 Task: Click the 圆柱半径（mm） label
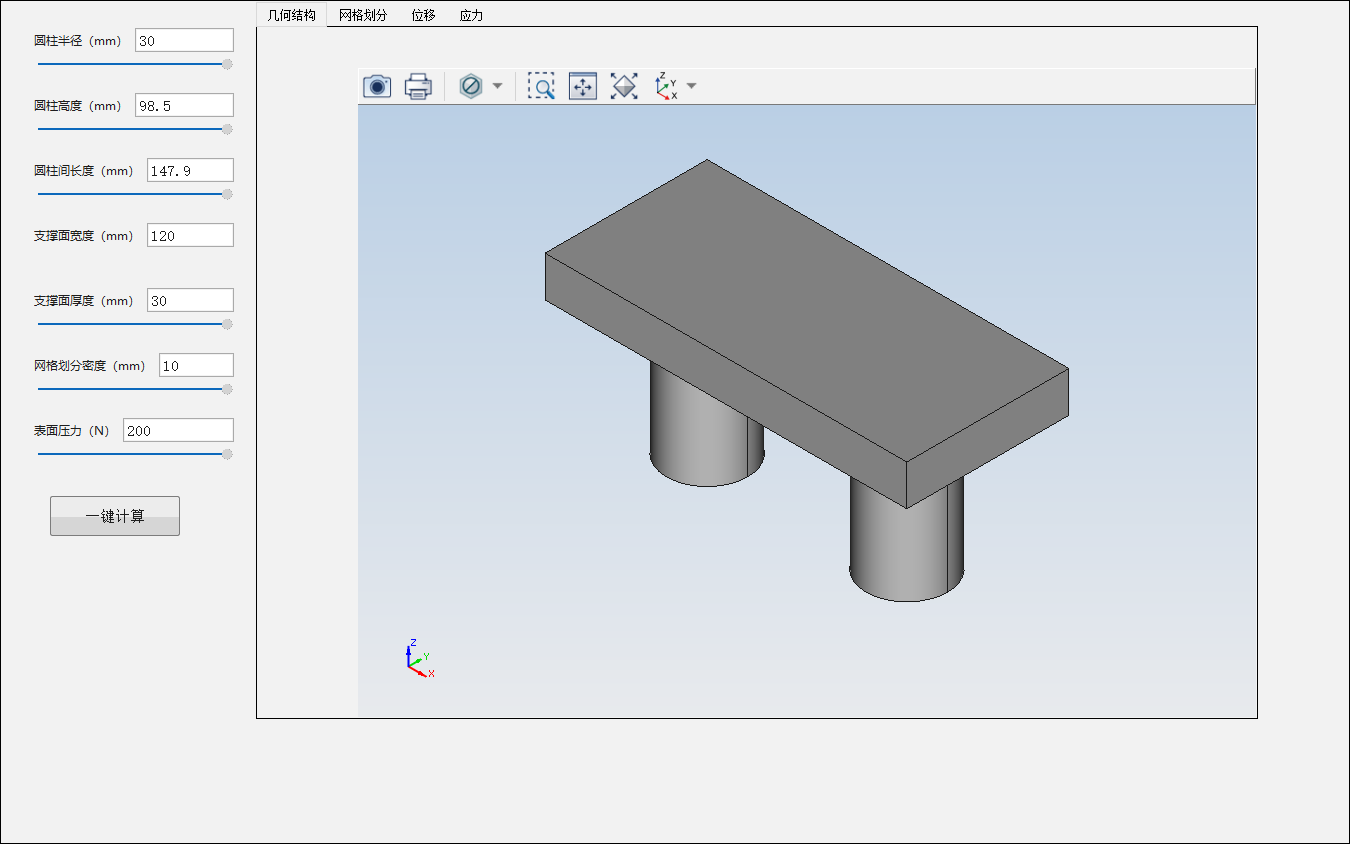78,41
